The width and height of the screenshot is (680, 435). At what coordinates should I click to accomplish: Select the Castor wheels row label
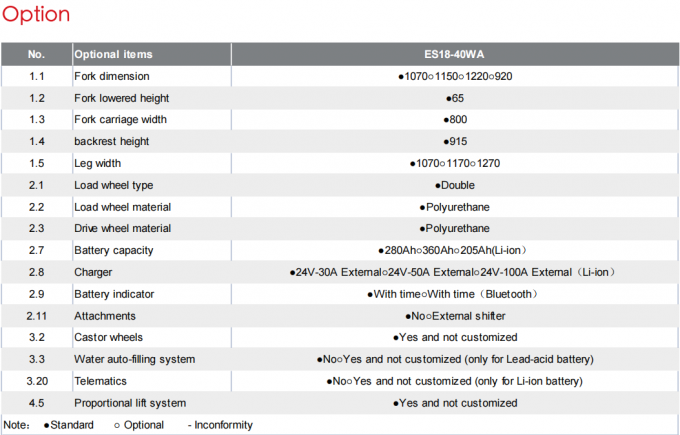tap(109, 338)
